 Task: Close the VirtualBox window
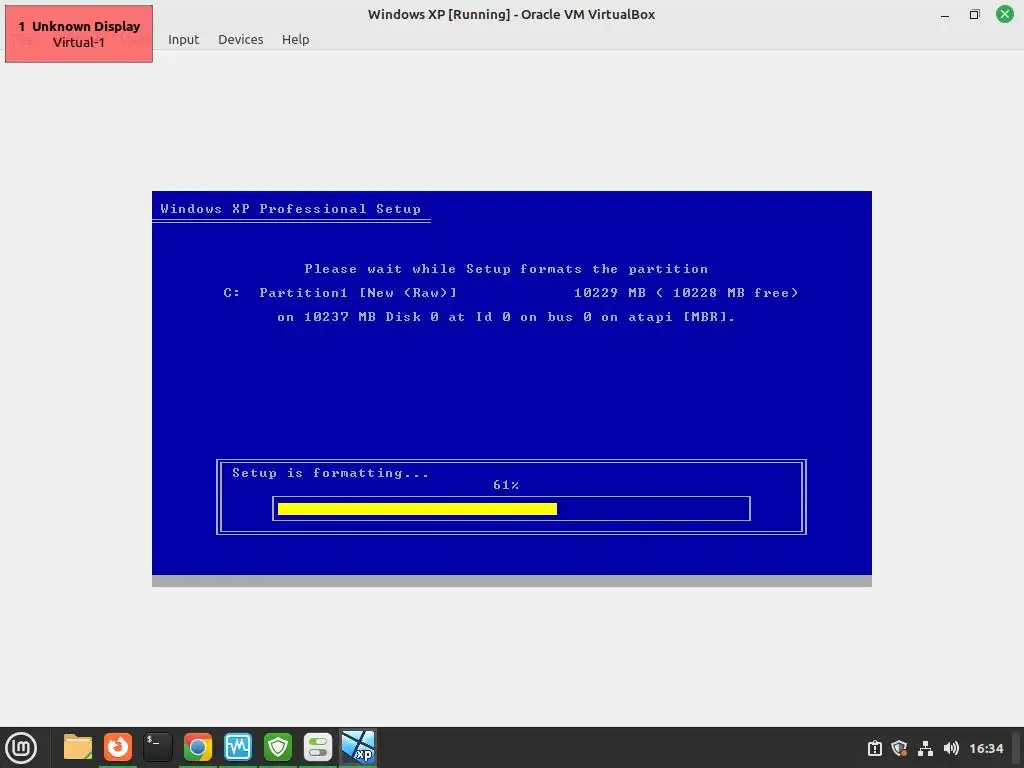pyautogui.click(x=1004, y=14)
